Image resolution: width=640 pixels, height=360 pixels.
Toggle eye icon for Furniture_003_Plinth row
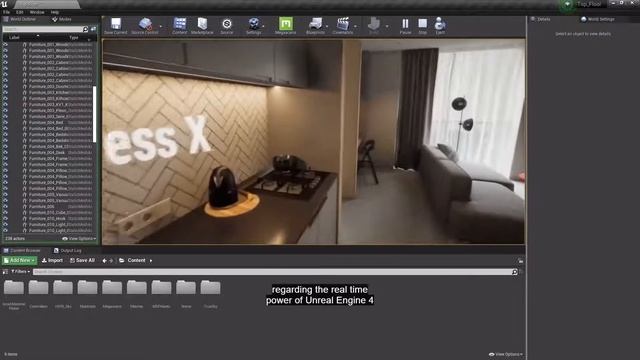click(x=5, y=111)
